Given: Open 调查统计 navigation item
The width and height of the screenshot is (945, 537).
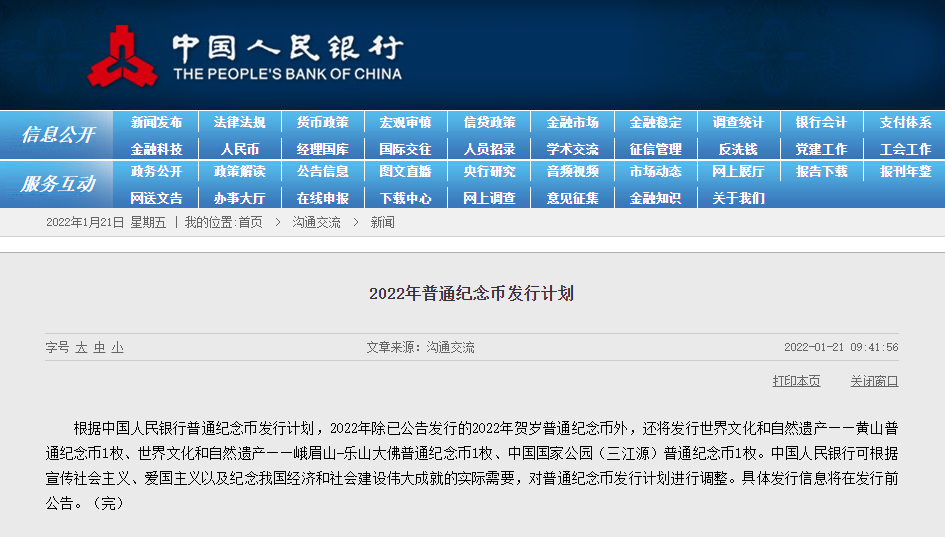Looking at the screenshot, I should point(738,122).
